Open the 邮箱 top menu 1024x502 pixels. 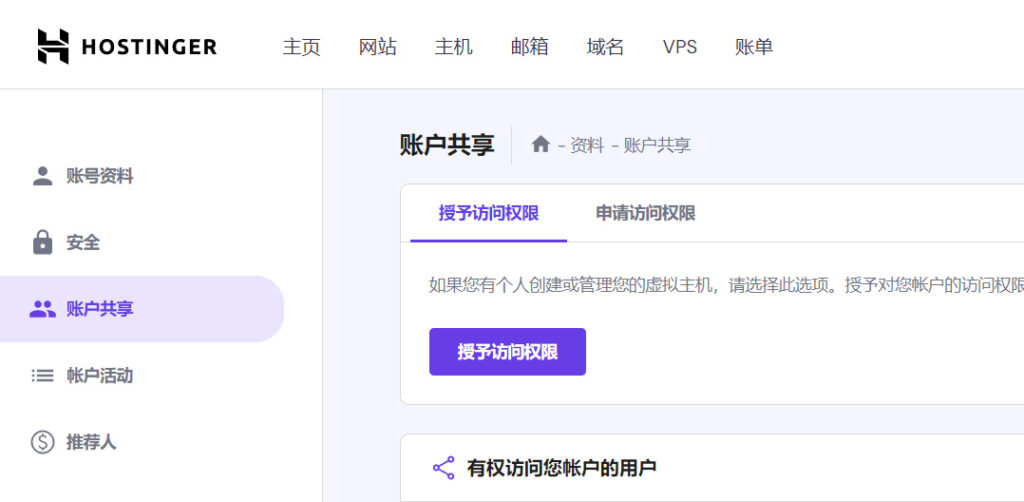coord(530,47)
